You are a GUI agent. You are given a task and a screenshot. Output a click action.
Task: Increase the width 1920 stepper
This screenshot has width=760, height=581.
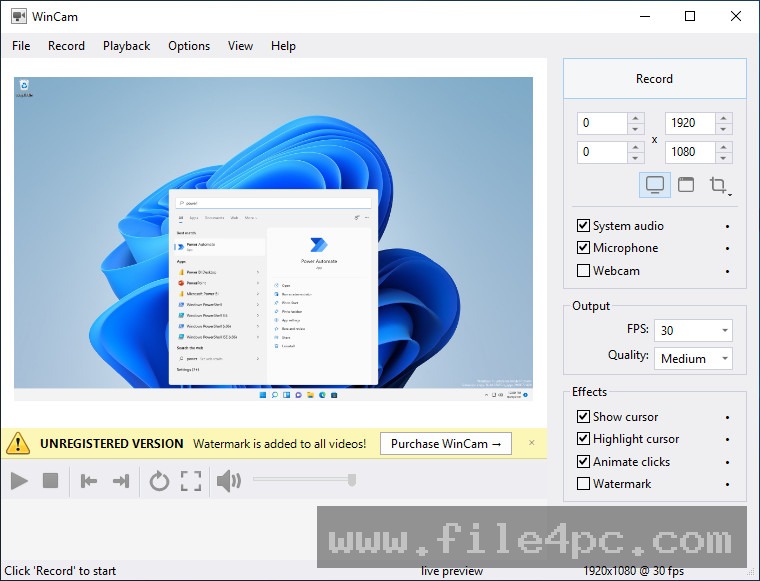pos(724,118)
